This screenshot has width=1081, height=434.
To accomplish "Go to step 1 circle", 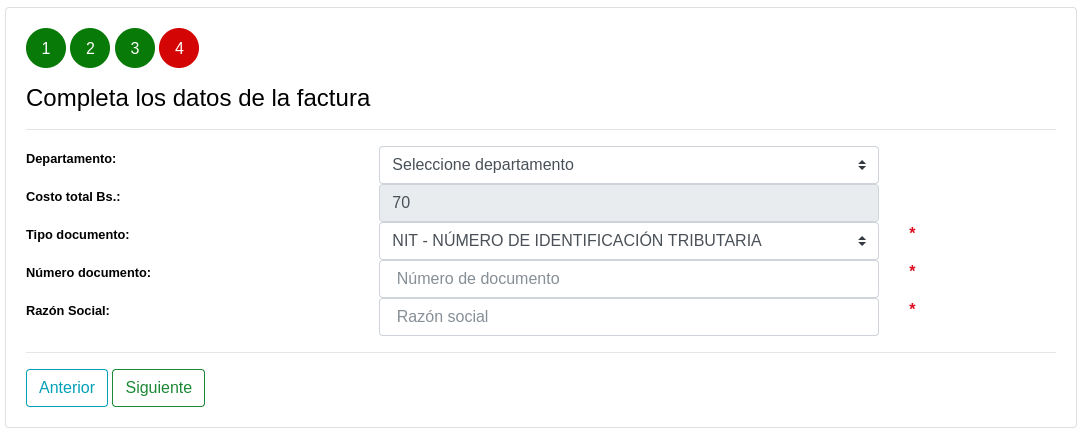I will pyautogui.click(x=46, y=48).
